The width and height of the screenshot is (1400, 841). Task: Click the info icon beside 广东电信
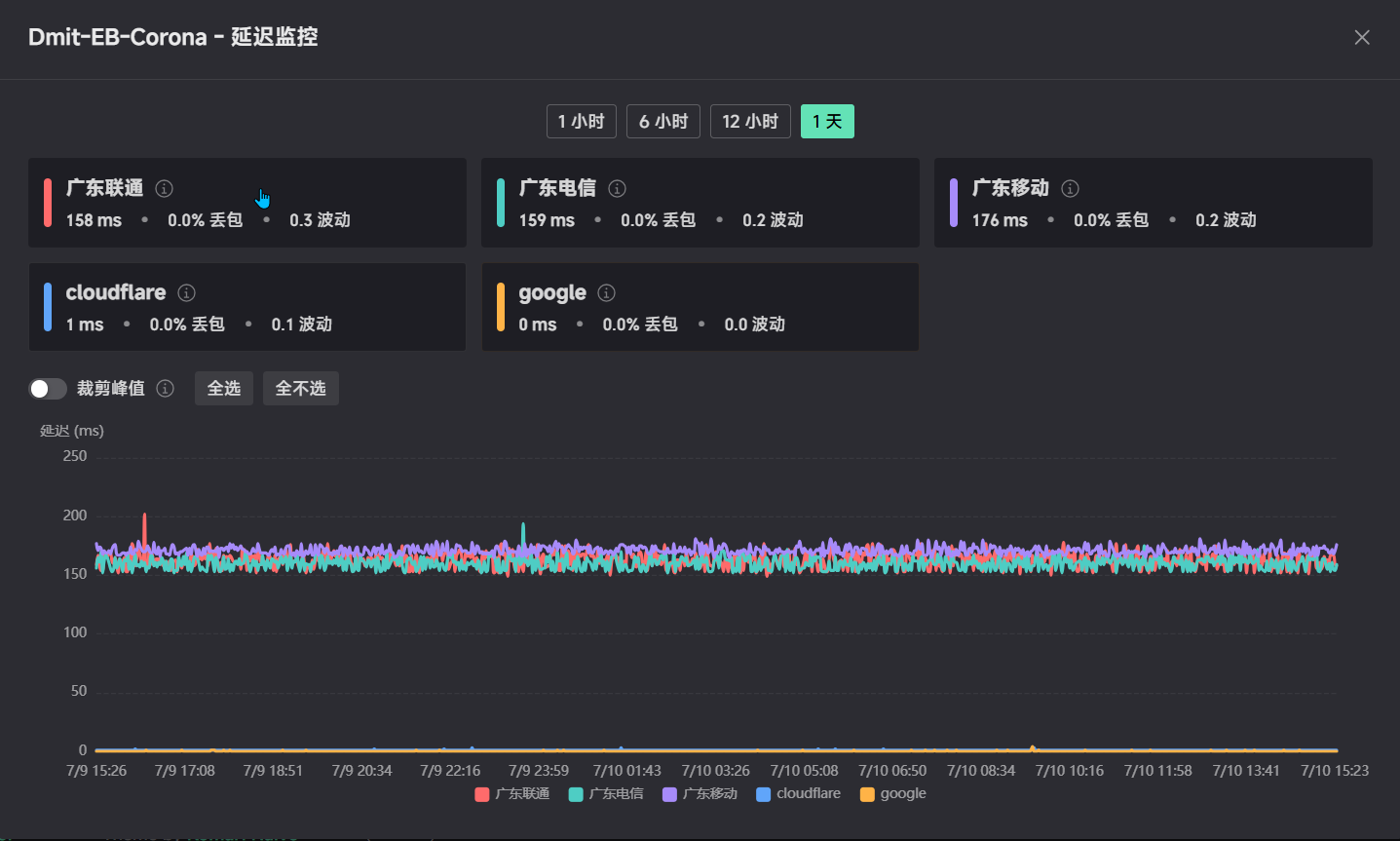click(x=618, y=188)
